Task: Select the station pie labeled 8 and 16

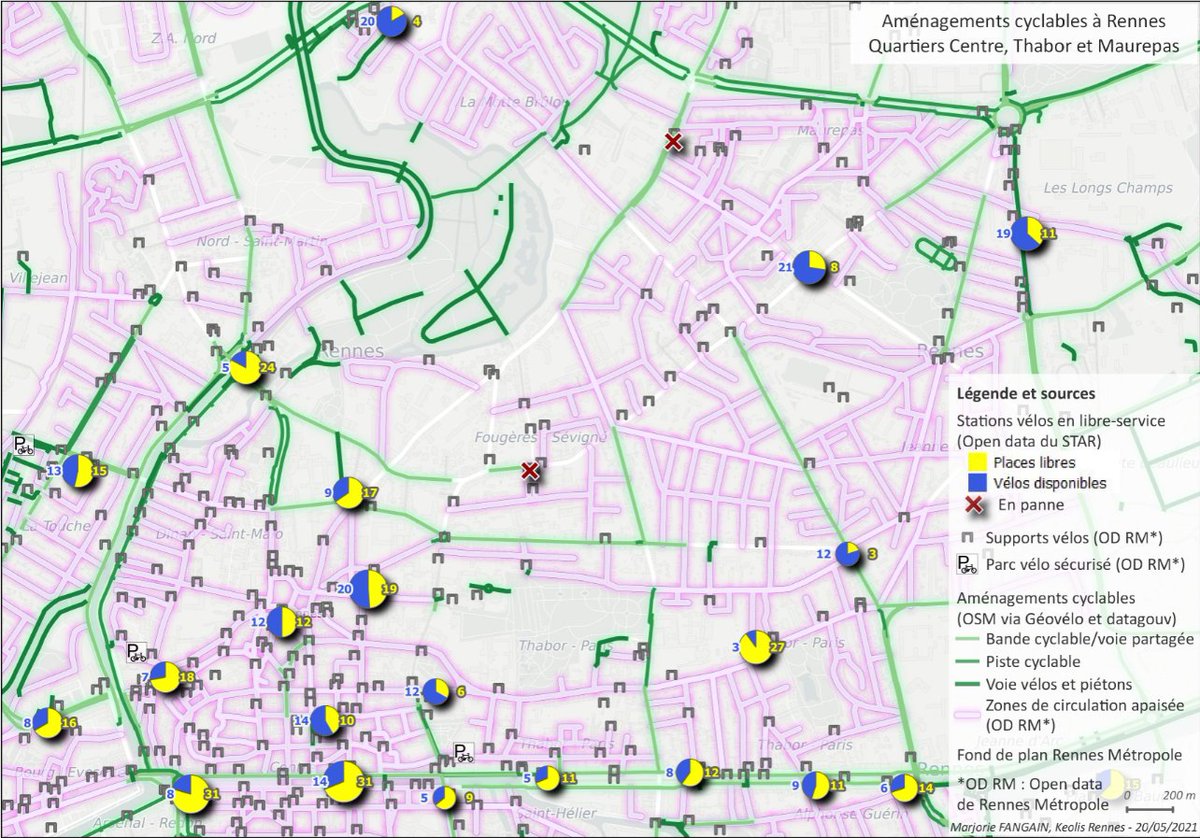Action: (x=47, y=722)
